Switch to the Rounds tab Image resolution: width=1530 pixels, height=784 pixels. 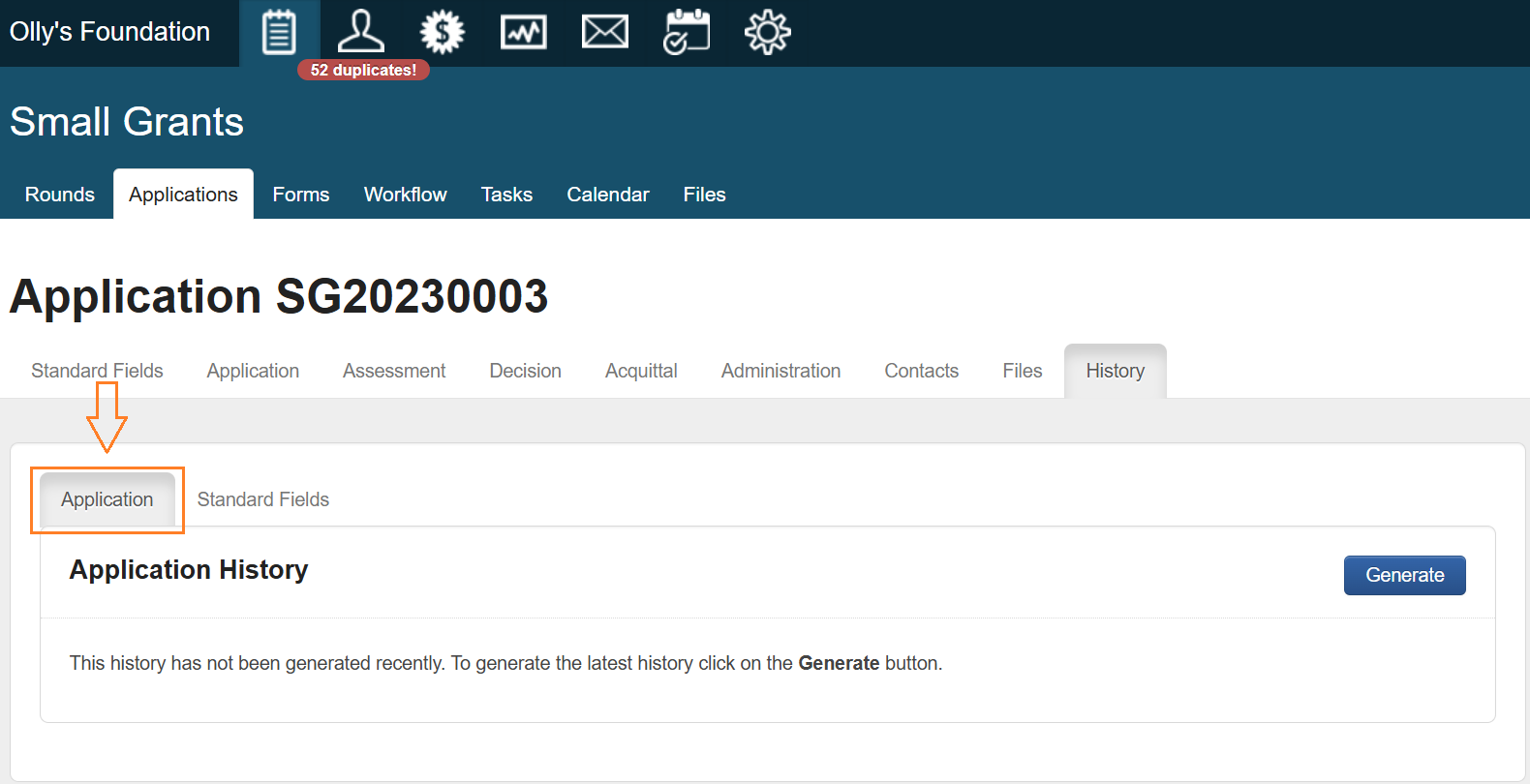[x=60, y=195]
